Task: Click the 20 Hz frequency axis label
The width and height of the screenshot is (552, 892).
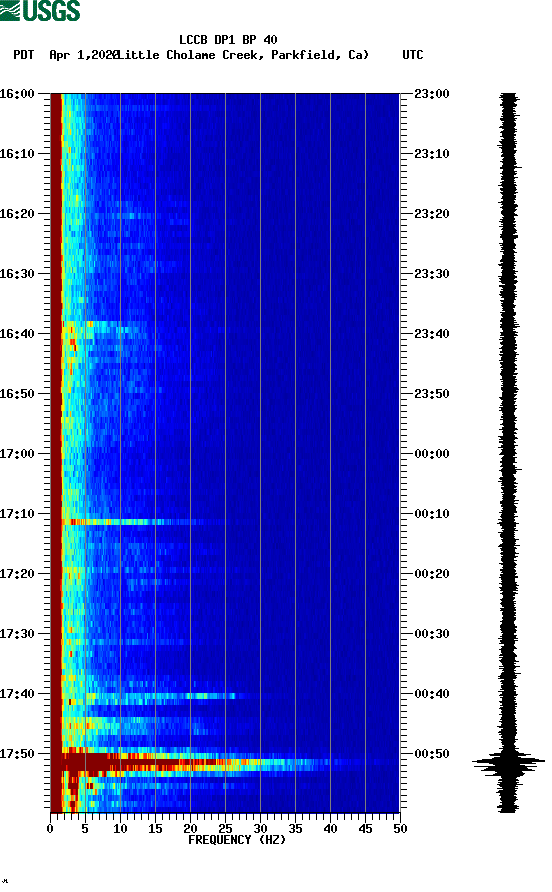Action: [190, 829]
